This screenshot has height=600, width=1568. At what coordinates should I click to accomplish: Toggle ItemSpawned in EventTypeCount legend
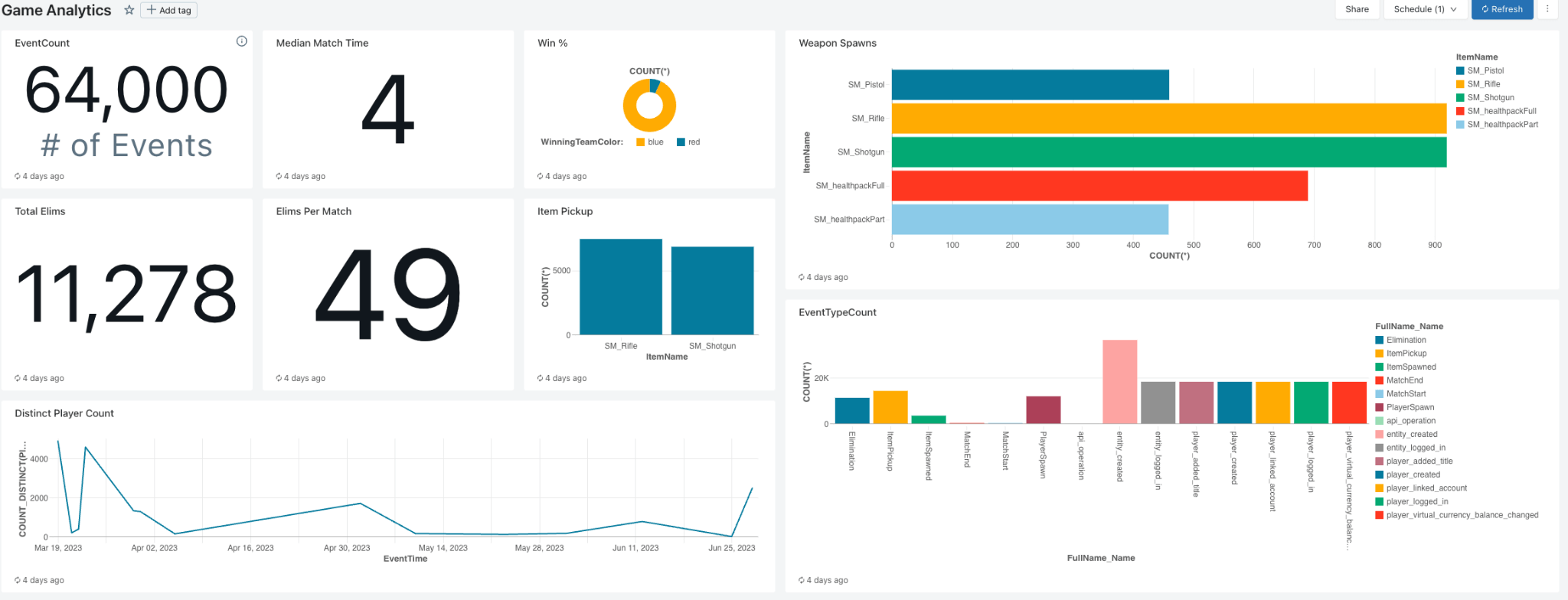[1406, 367]
